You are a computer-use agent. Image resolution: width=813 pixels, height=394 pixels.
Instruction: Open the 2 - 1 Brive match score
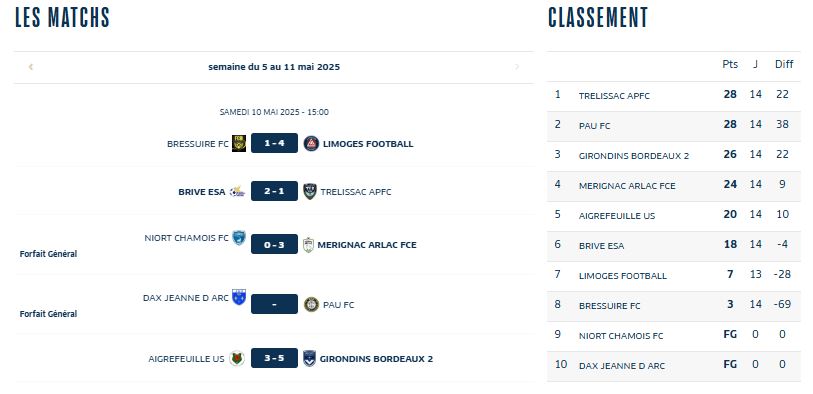(x=274, y=191)
